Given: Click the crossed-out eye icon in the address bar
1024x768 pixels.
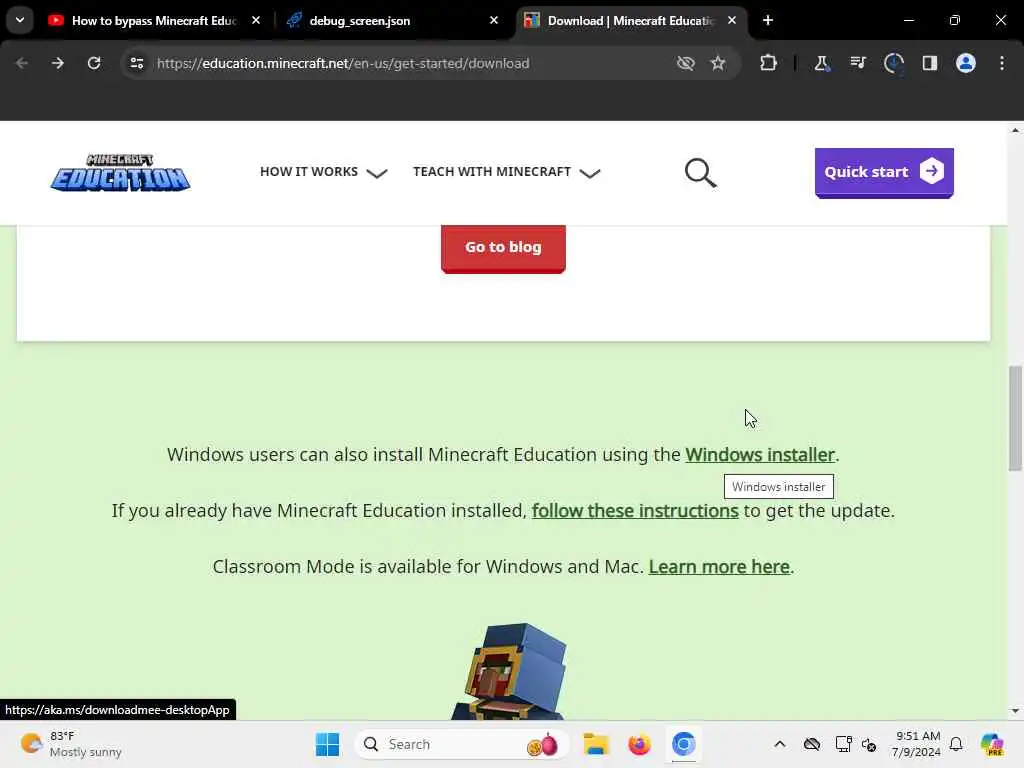Looking at the screenshot, I should coord(686,63).
